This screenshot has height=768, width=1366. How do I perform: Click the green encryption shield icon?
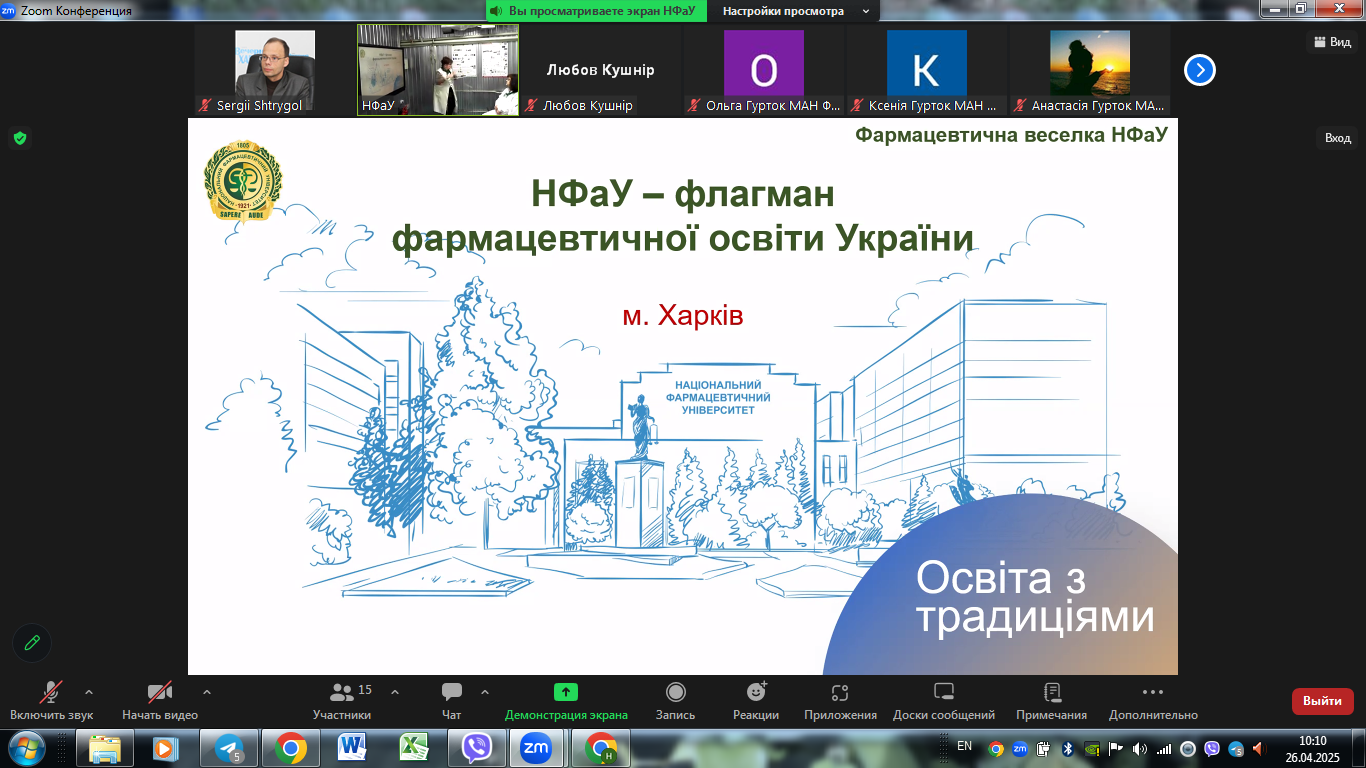point(19,138)
